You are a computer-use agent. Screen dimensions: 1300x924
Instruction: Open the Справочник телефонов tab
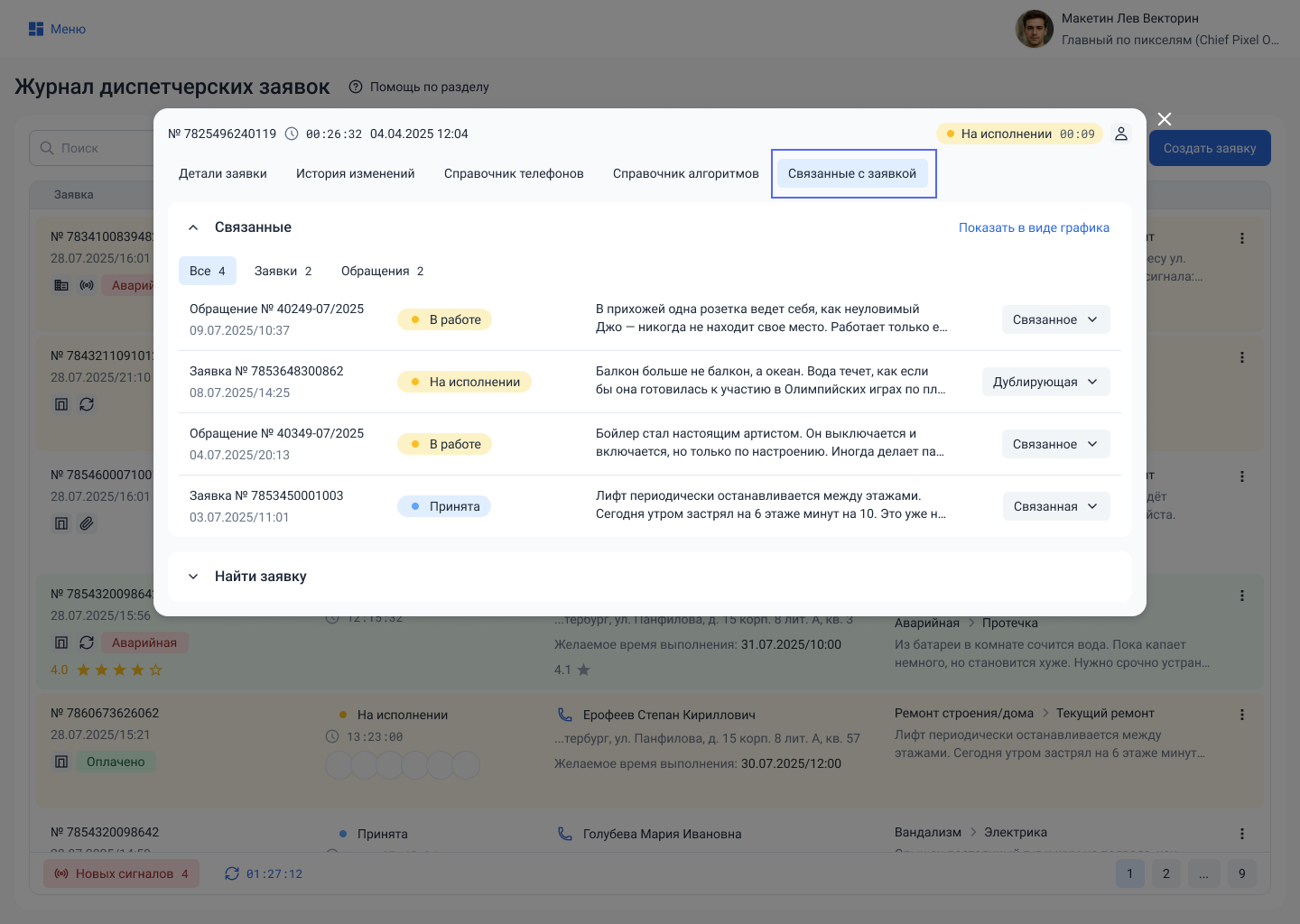pos(514,173)
